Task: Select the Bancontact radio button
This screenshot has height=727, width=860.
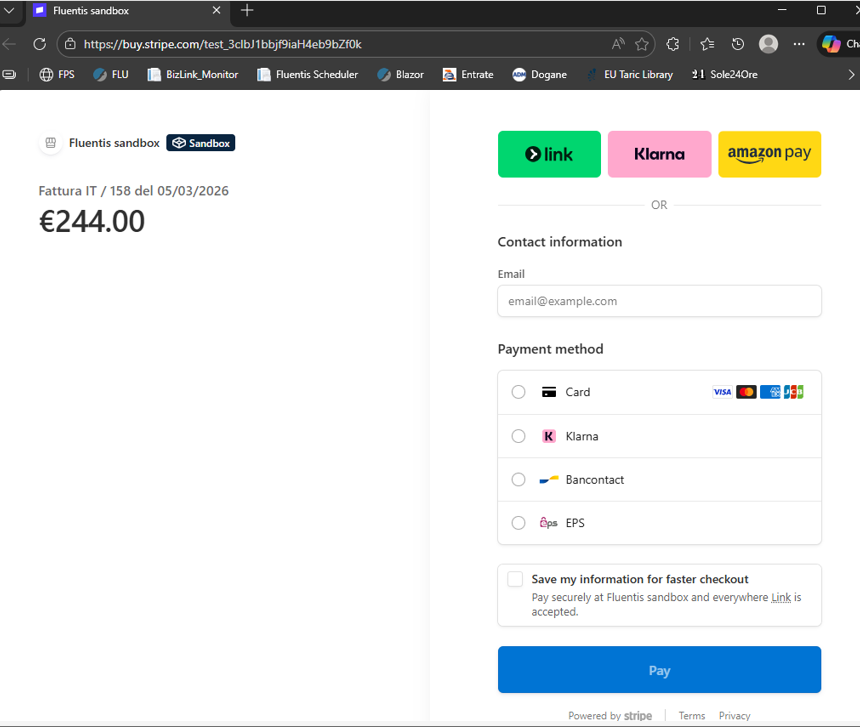Action: pyautogui.click(x=518, y=479)
